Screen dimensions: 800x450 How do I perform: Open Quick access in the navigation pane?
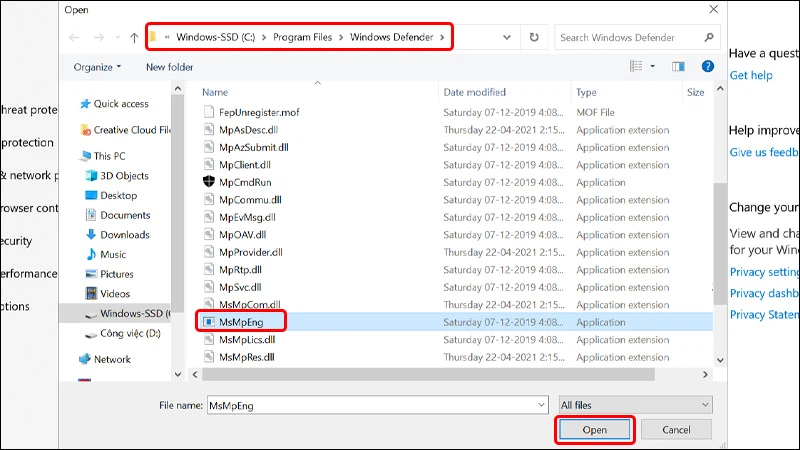click(121, 104)
